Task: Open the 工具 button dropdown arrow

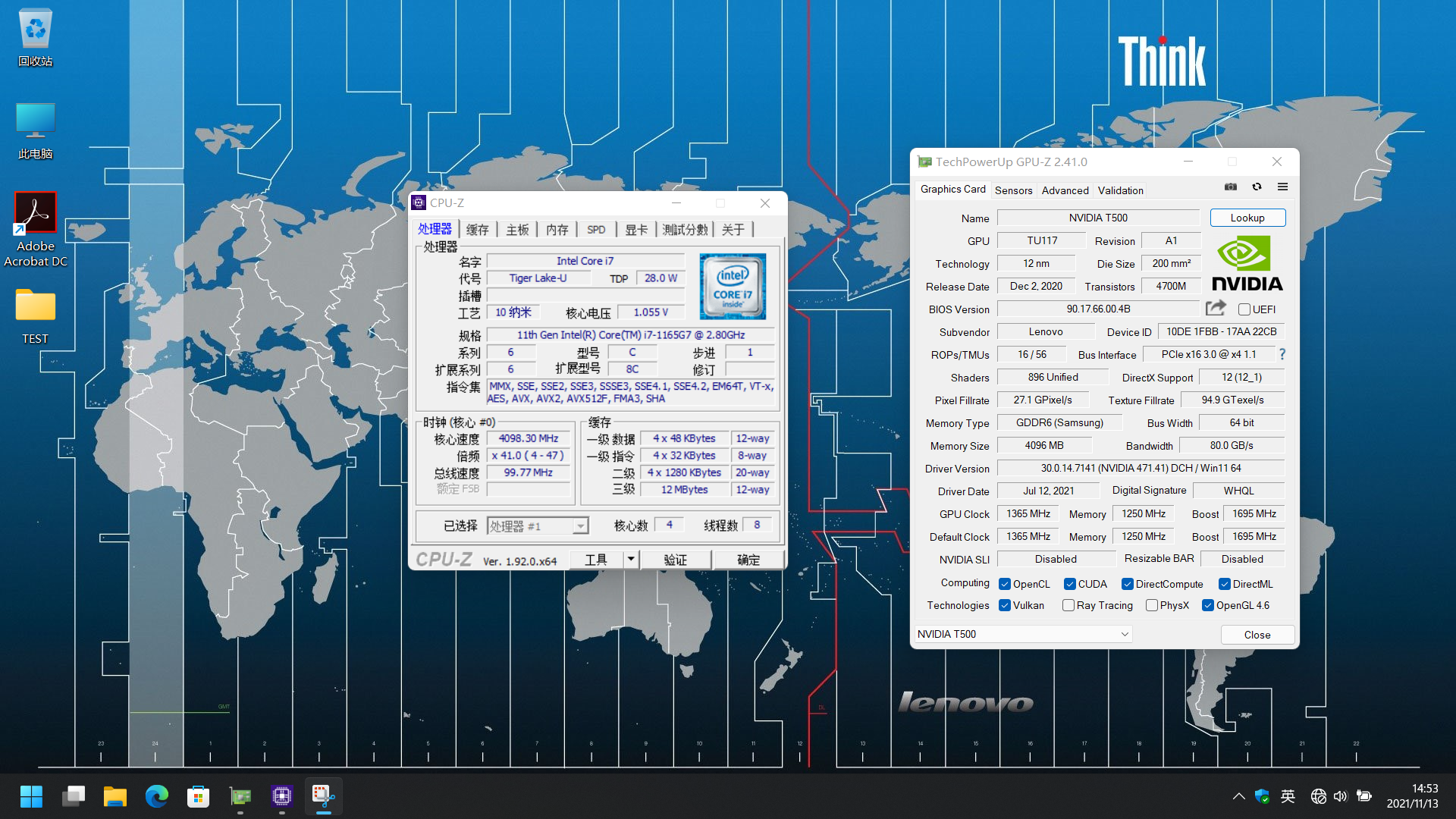Action: 631,560
